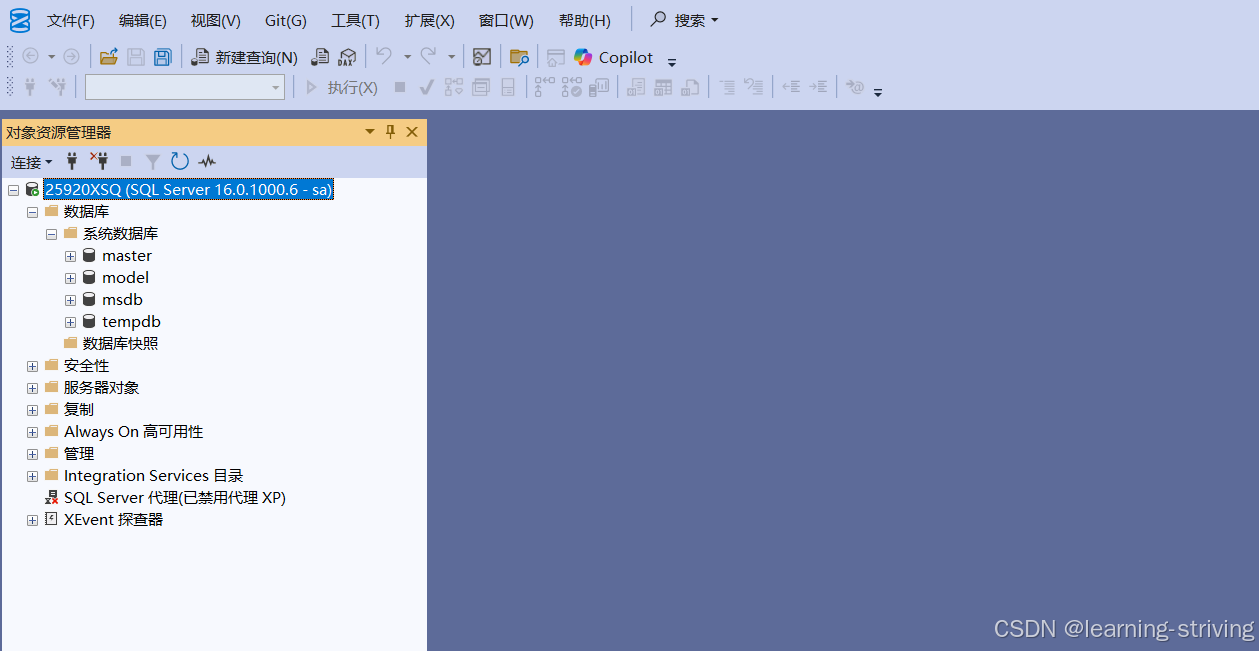This screenshot has height=651, width=1259.
Task: Click the Connect plug icon in Object Explorer
Action: coord(72,161)
